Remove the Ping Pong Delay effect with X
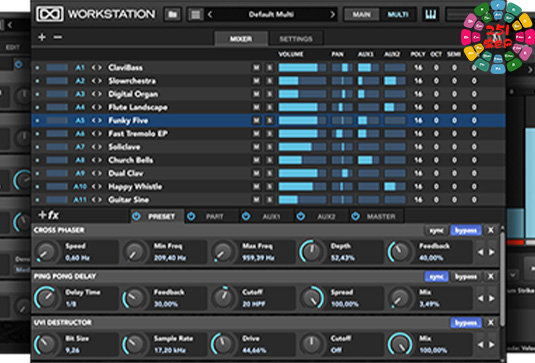 click(491, 276)
